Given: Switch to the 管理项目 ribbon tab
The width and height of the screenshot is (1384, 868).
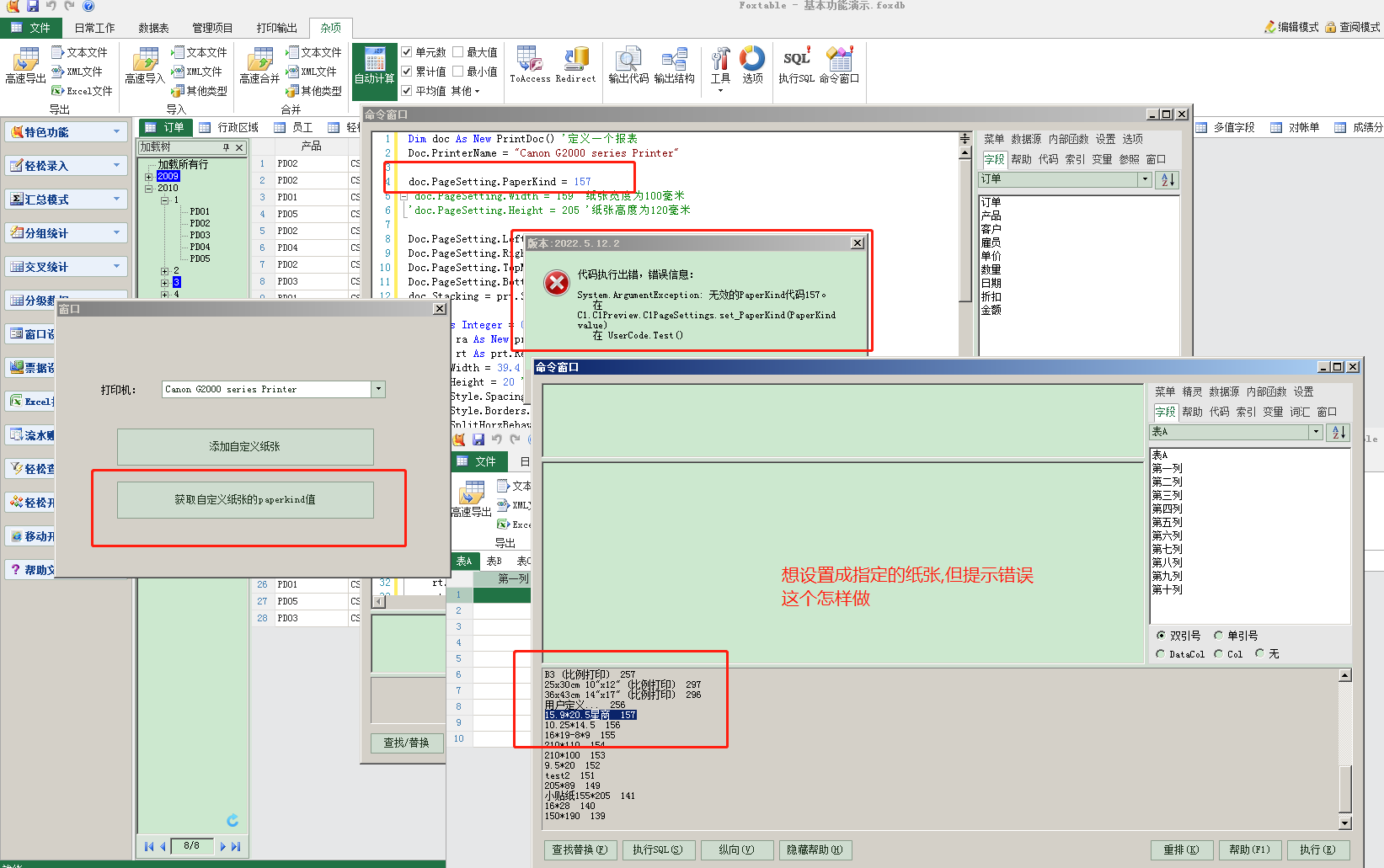Looking at the screenshot, I should 212,28.
